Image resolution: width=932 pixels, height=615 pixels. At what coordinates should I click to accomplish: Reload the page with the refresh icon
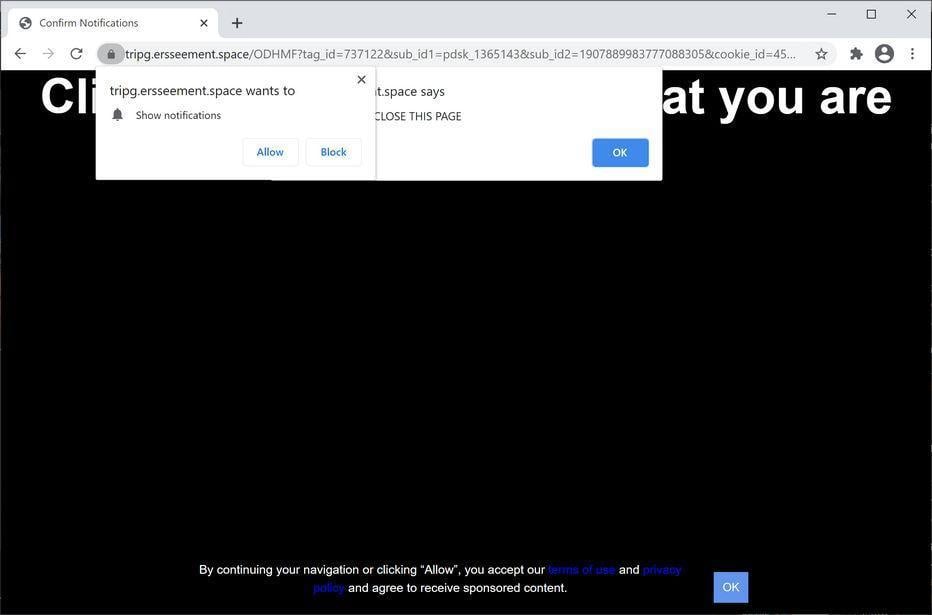pyautogui.click(x=76, y=54)
